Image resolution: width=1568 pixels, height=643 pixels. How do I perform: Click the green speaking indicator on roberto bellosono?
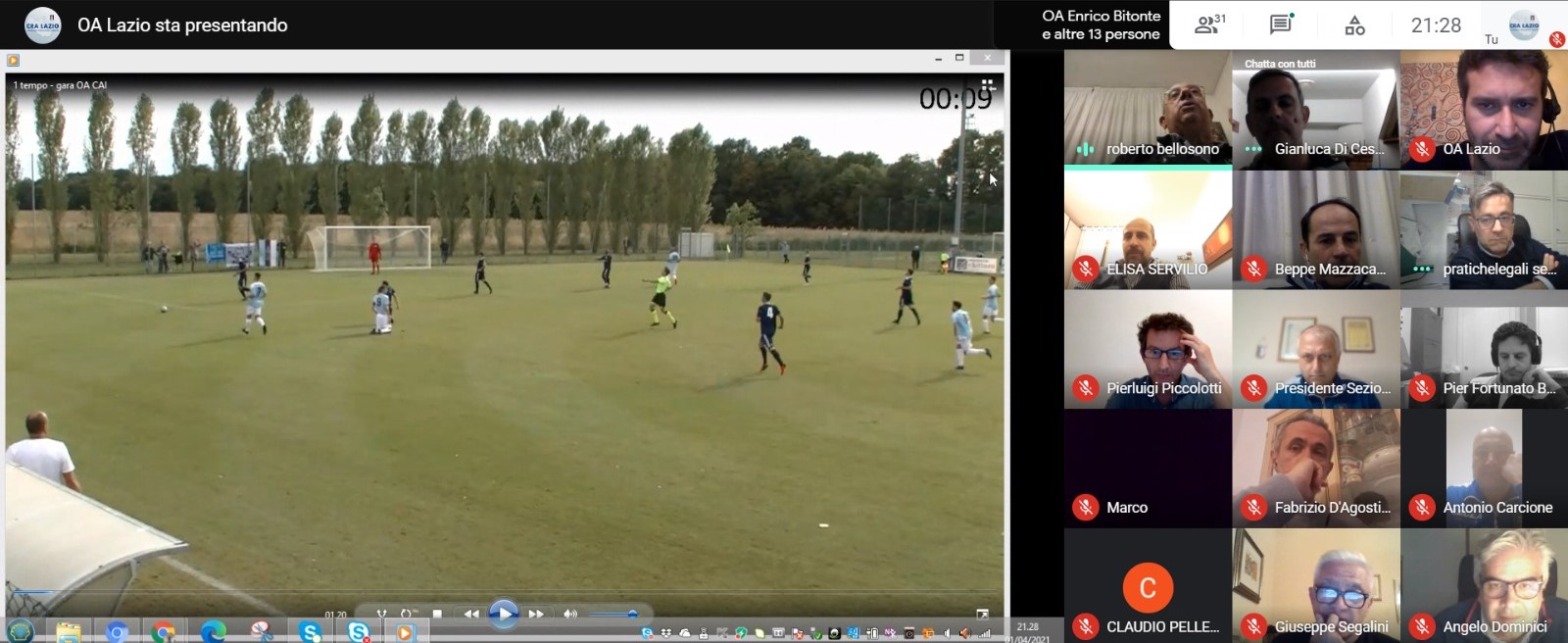pyautogui.click(x=1085, y=149)
